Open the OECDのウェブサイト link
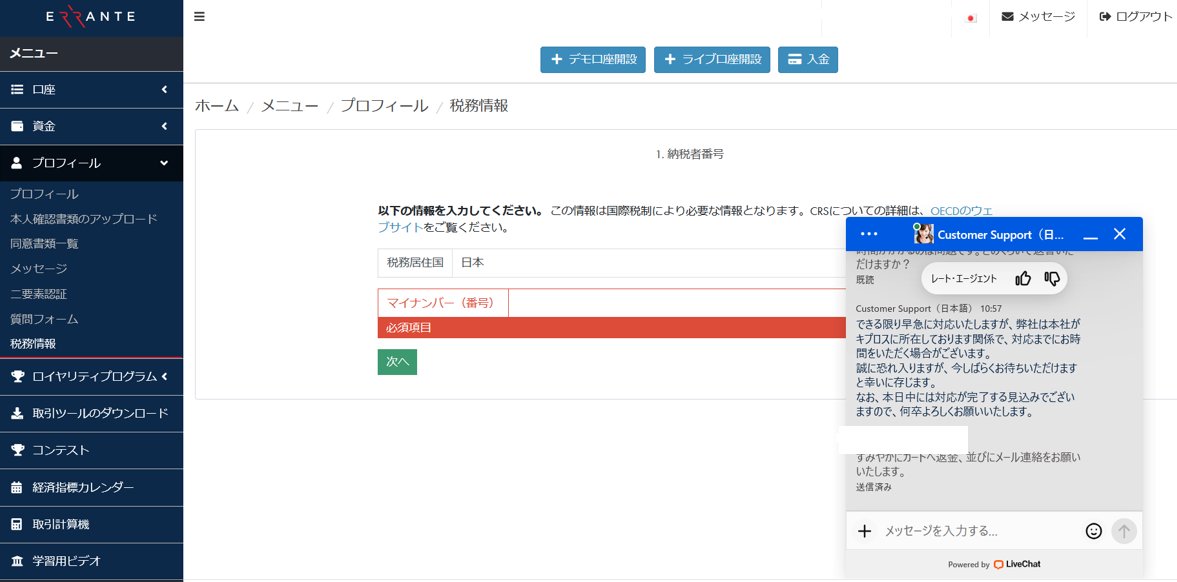1177x582 pixels. [960, 210]
